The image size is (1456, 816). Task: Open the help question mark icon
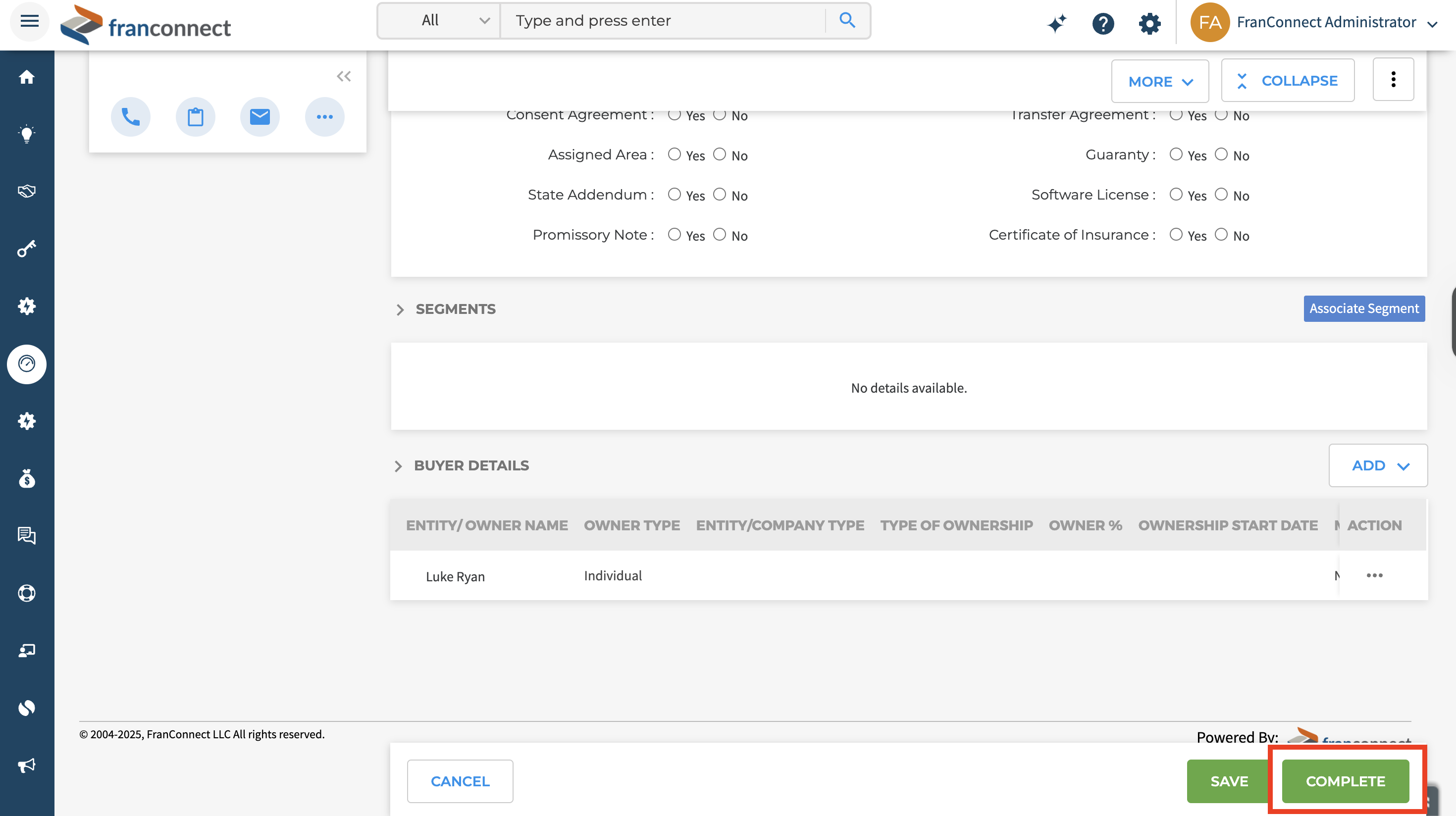coord(1103,23)
